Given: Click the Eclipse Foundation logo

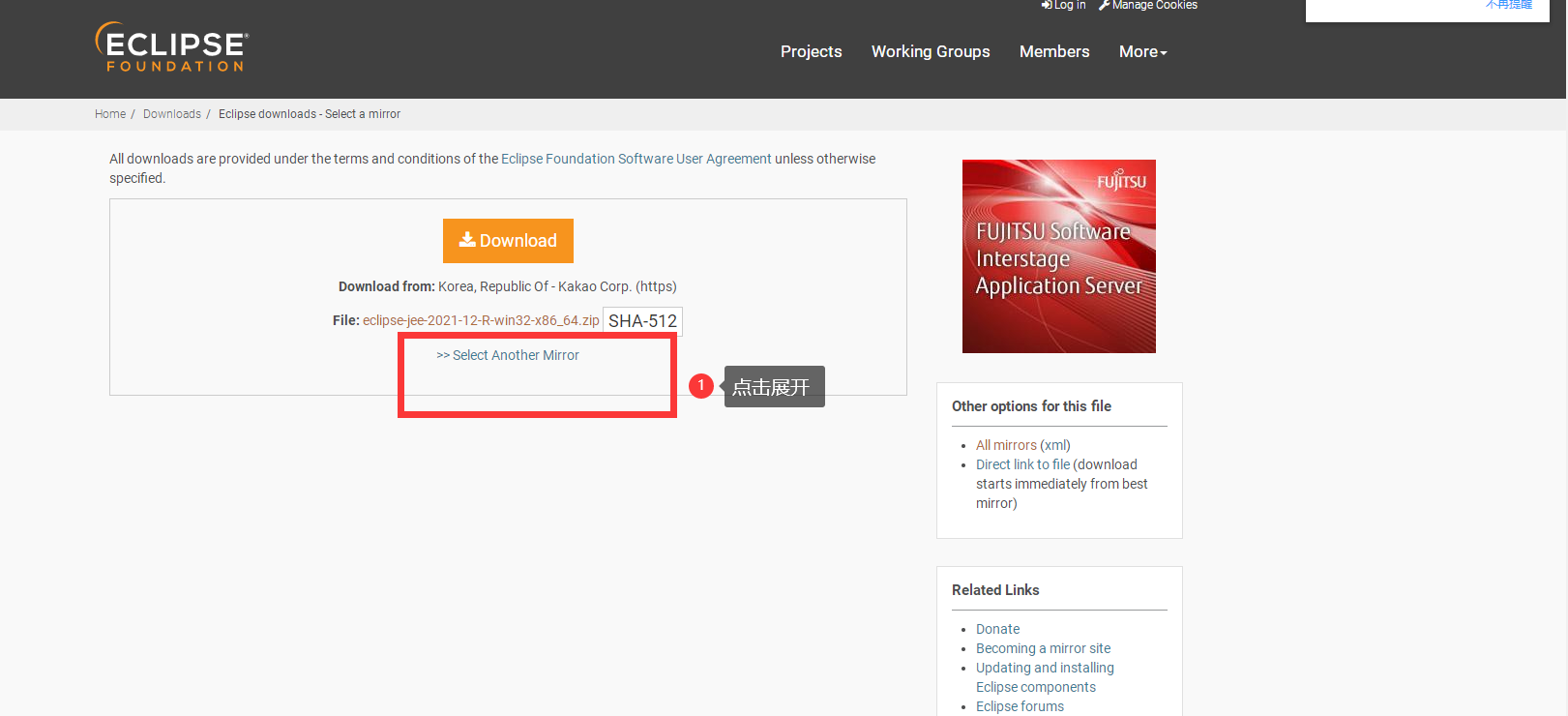Looking at the screenshot, I should [171, 47].
